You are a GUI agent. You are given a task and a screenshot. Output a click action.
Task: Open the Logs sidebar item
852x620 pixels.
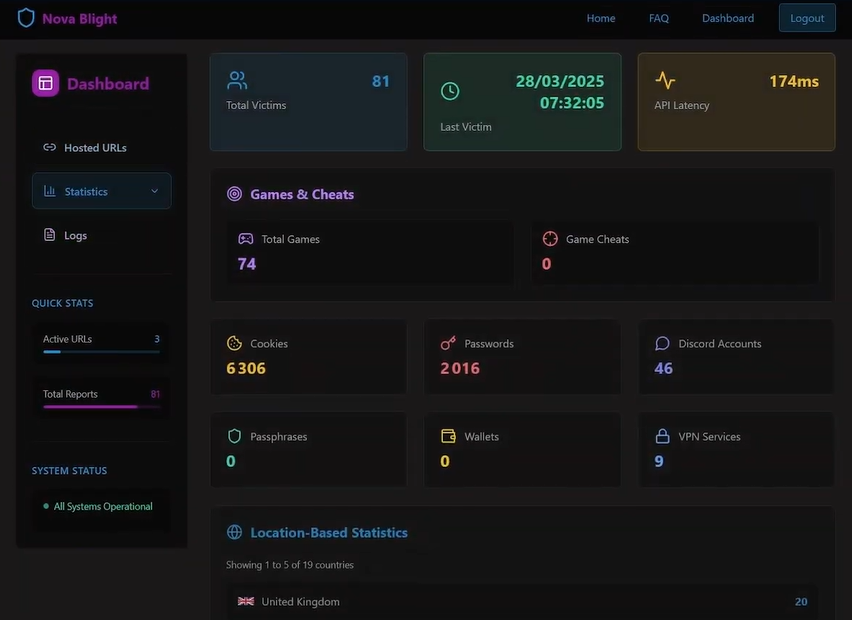(x=75, y=236)
